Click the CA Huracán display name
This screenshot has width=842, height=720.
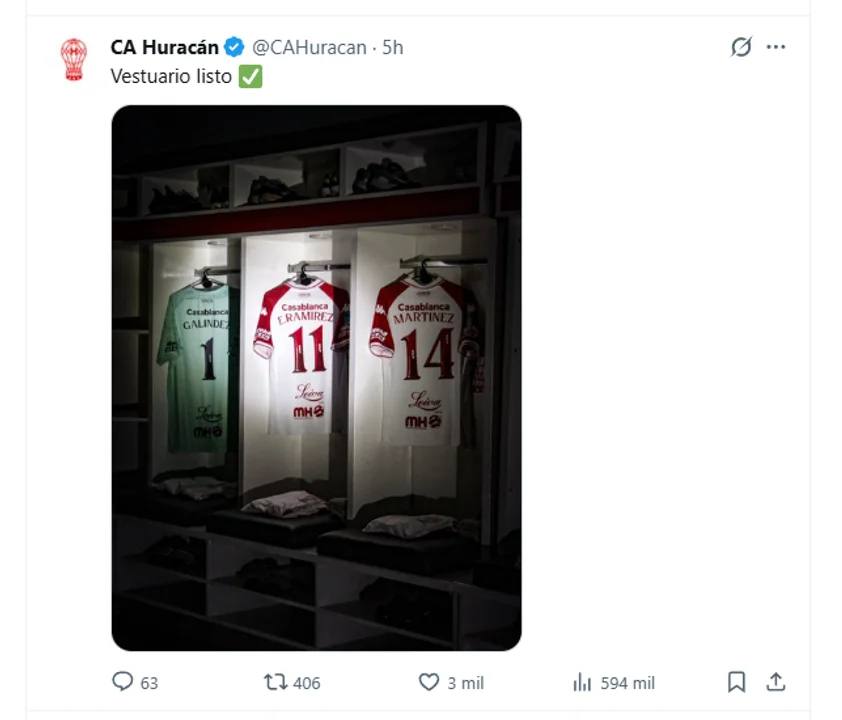pos(164,47)
